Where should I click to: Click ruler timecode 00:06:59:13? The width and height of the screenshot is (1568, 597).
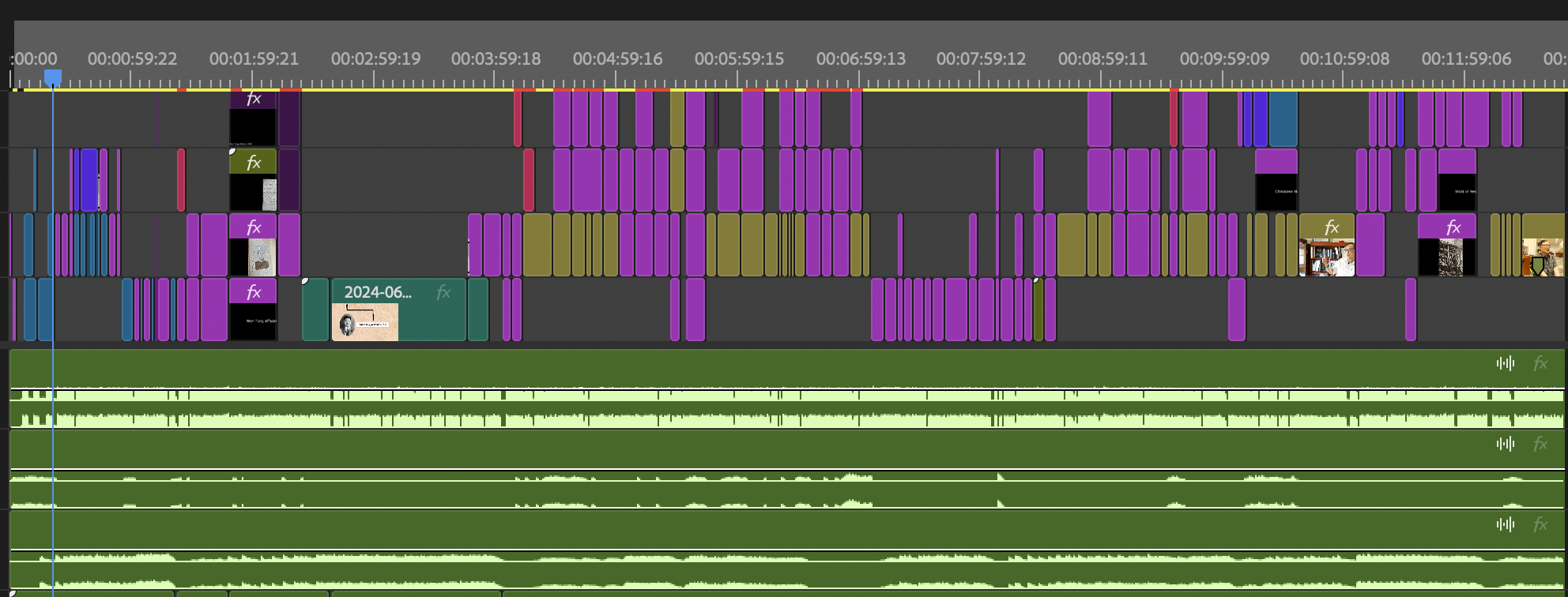pos(861,58)
